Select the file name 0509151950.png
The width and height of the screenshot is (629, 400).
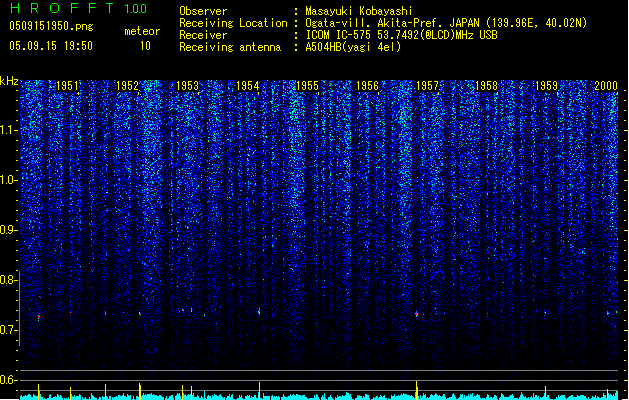(x=51, y=26)
